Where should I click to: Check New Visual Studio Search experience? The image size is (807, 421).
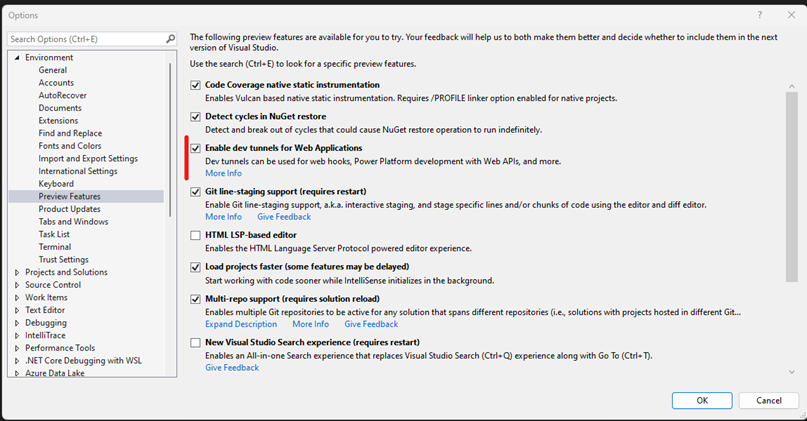click(x=196, y=342)
